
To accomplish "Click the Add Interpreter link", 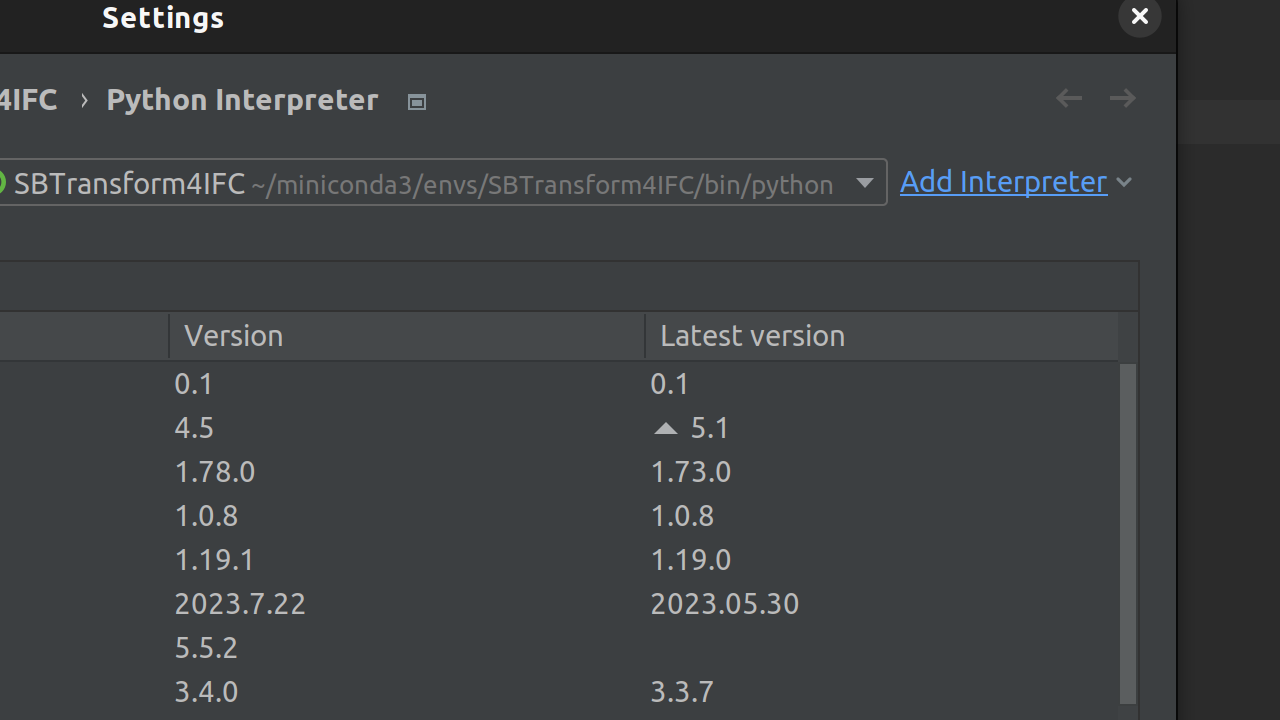I will [1003, 182].
